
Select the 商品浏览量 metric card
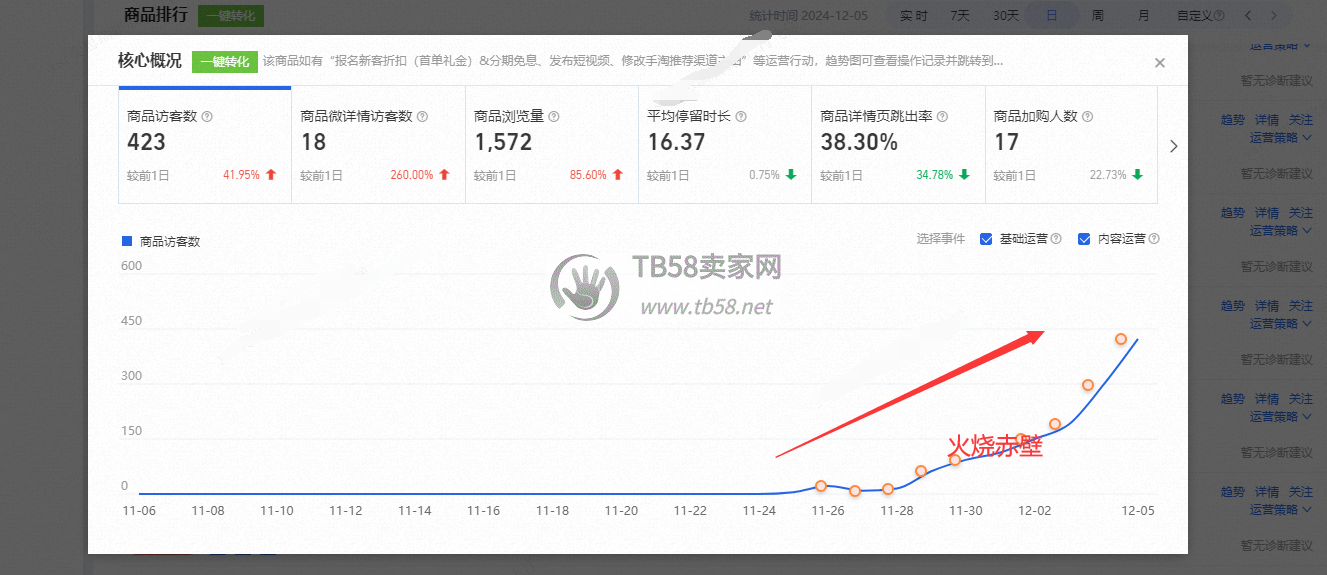click(x=552, y=145)
